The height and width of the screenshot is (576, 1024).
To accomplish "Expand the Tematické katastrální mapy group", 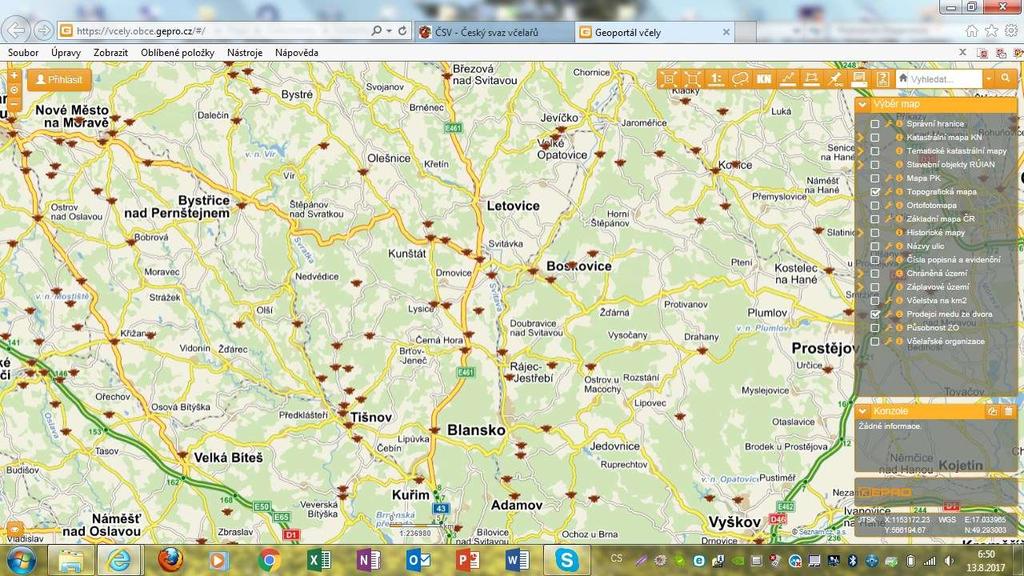I will pos(860,151).
